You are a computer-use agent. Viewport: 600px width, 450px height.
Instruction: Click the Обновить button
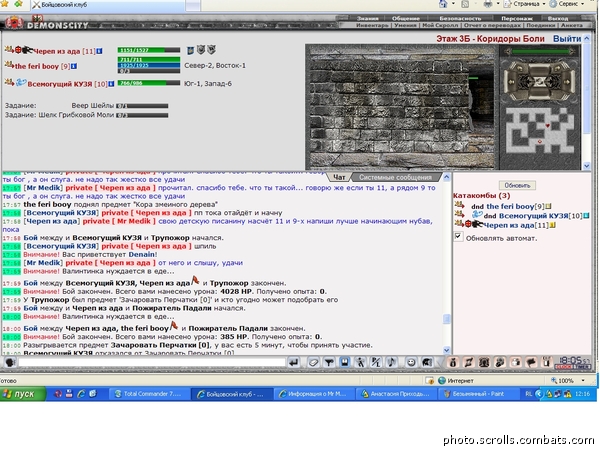click(x=517, y=185)
